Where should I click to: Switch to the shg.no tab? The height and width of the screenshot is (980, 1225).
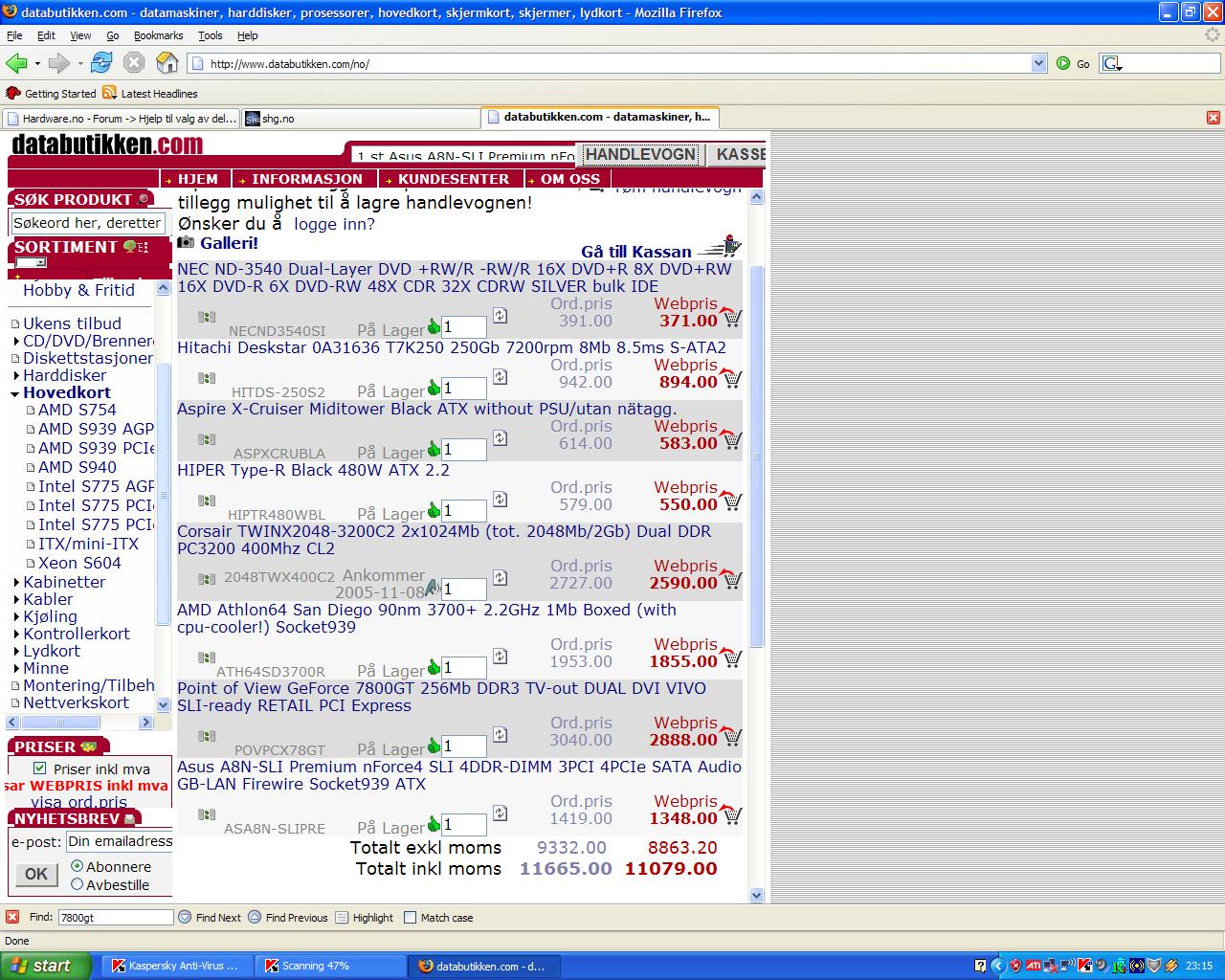click(x=360, y=119)
